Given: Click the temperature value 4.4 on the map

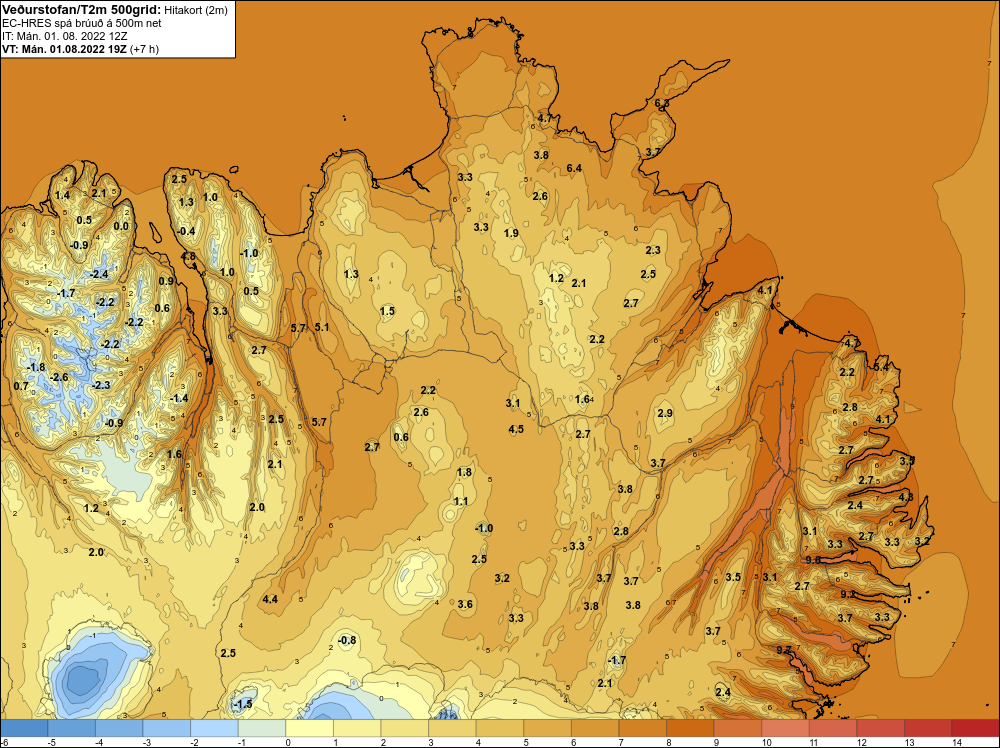Looking at the screenshot, I should (270, 599).
